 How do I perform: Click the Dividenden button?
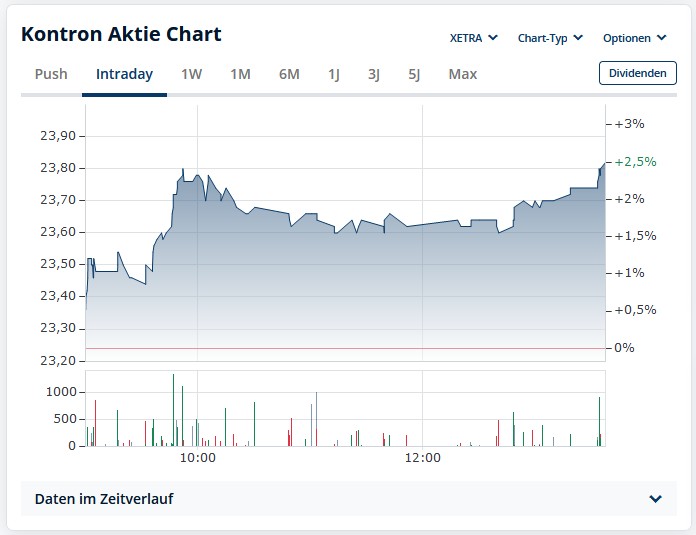(637, 73)
